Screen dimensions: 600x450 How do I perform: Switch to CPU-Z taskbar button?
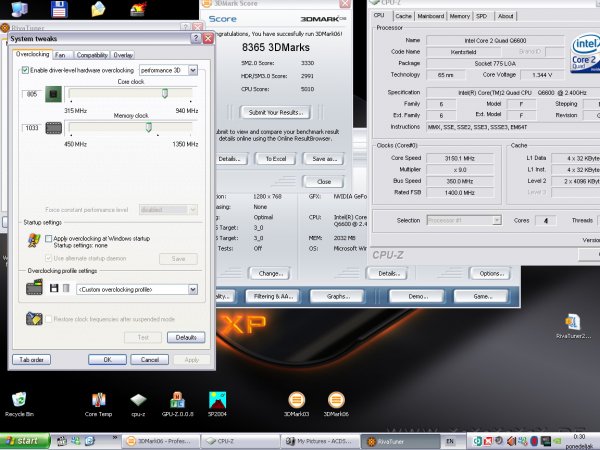[x=239, y=441]
